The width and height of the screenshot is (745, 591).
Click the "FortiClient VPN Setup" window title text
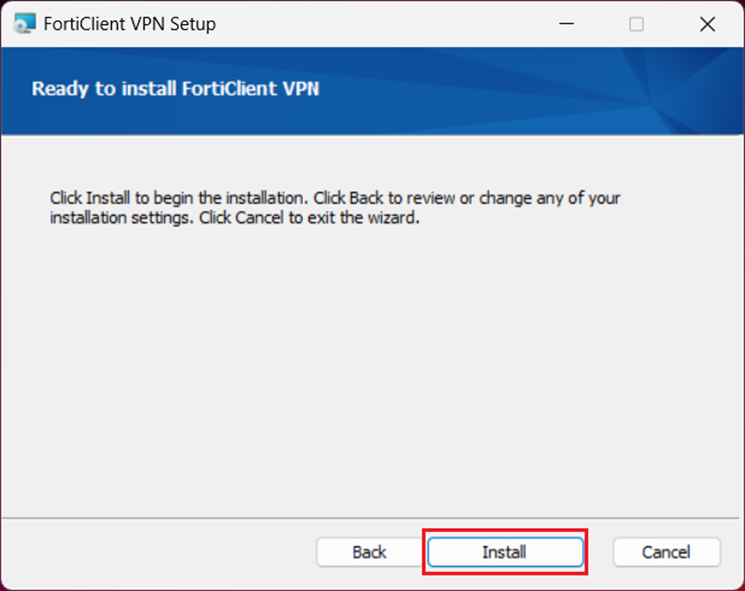point(130,24)
